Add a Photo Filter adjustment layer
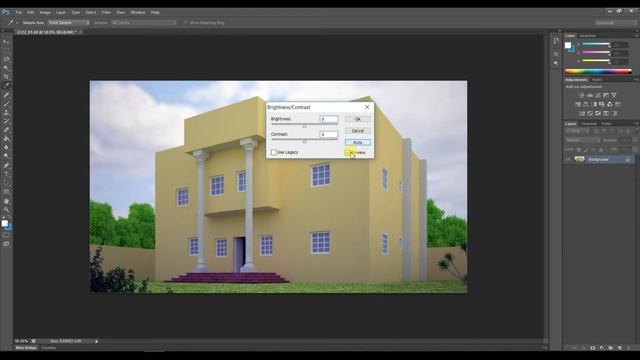This screenshot has height=360, width=640. pos(602,104)
